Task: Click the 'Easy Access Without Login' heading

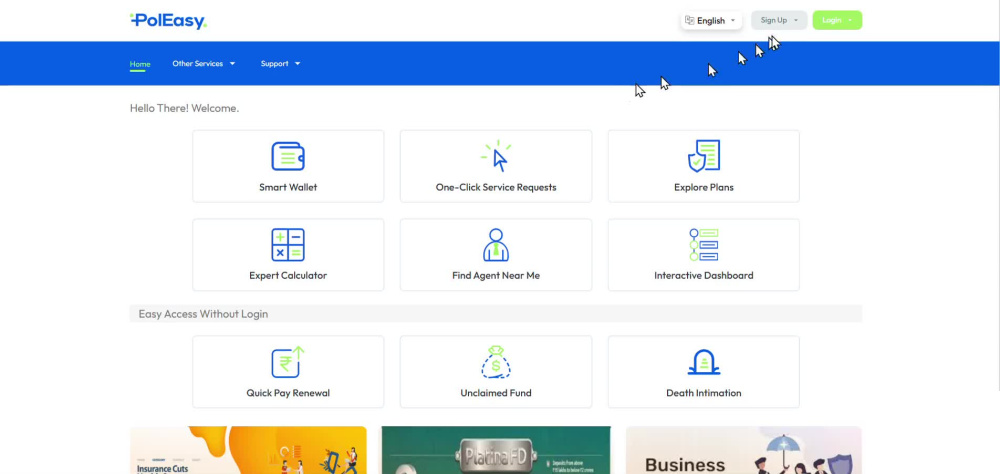Action: (203, 314)
